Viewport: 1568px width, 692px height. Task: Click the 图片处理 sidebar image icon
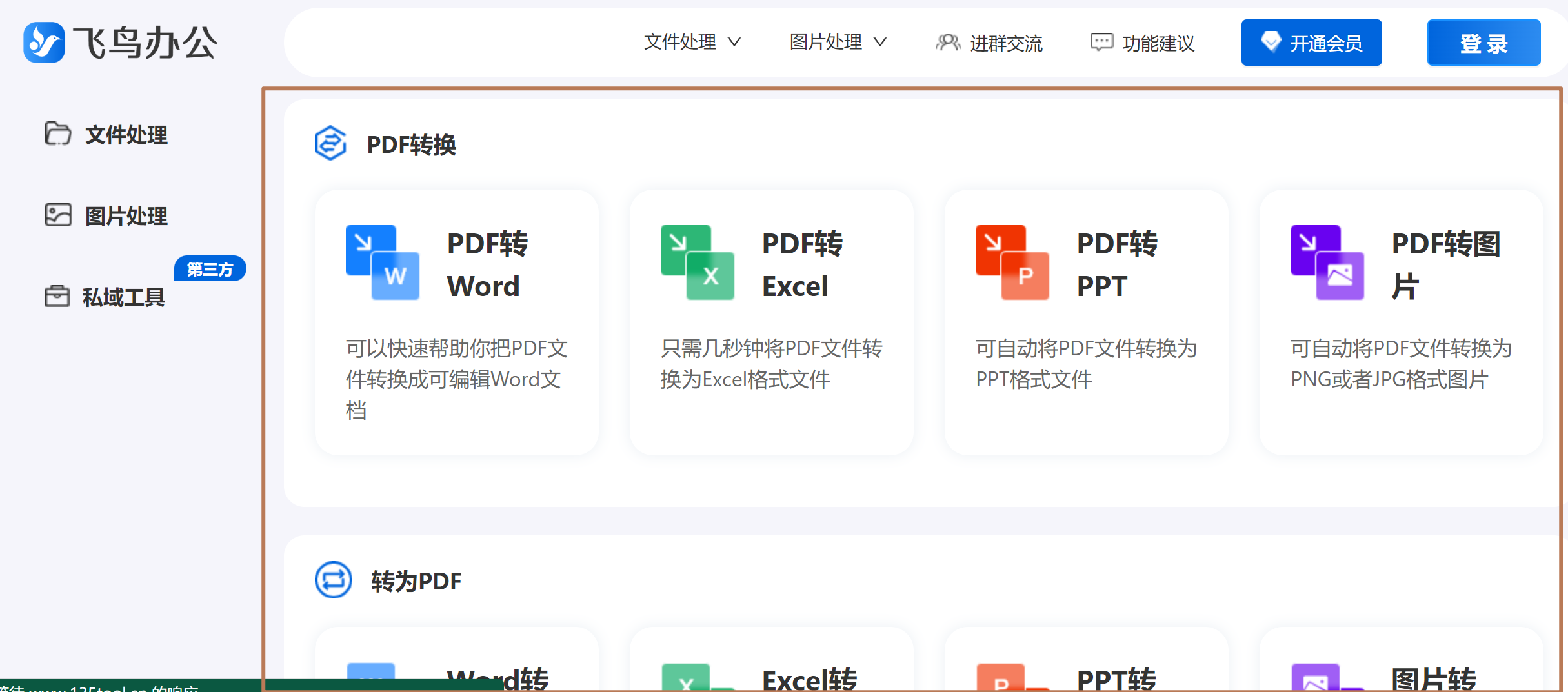(x=58, y=215)
